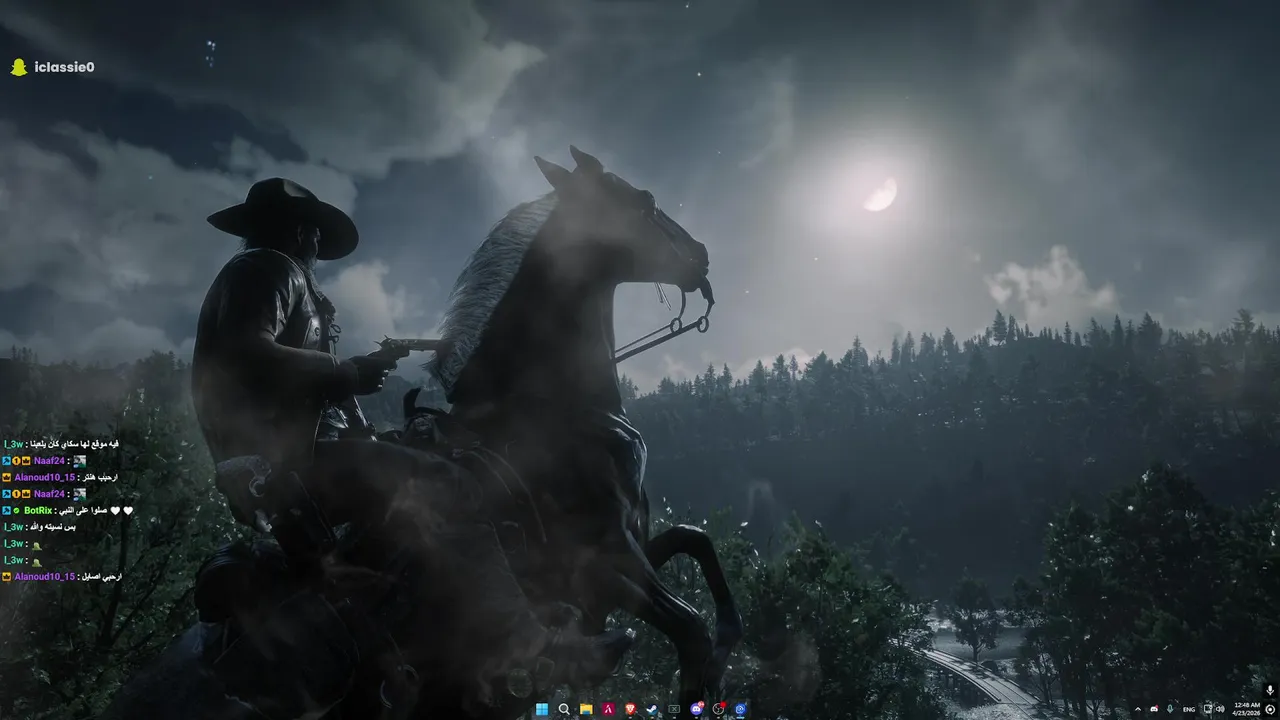This screenshot has width=1280, height=720.
Task: Open the dark circular app with red dot
Action: click(718, 709)
